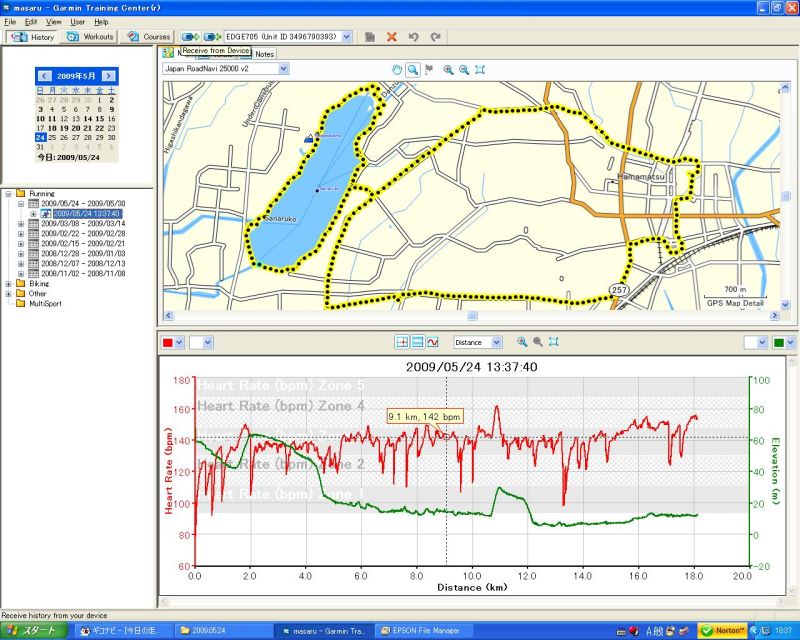This screenshot has width=800, height=640.
Task: Open the Japan RoadNavi map dropdown
Action: 284,68
